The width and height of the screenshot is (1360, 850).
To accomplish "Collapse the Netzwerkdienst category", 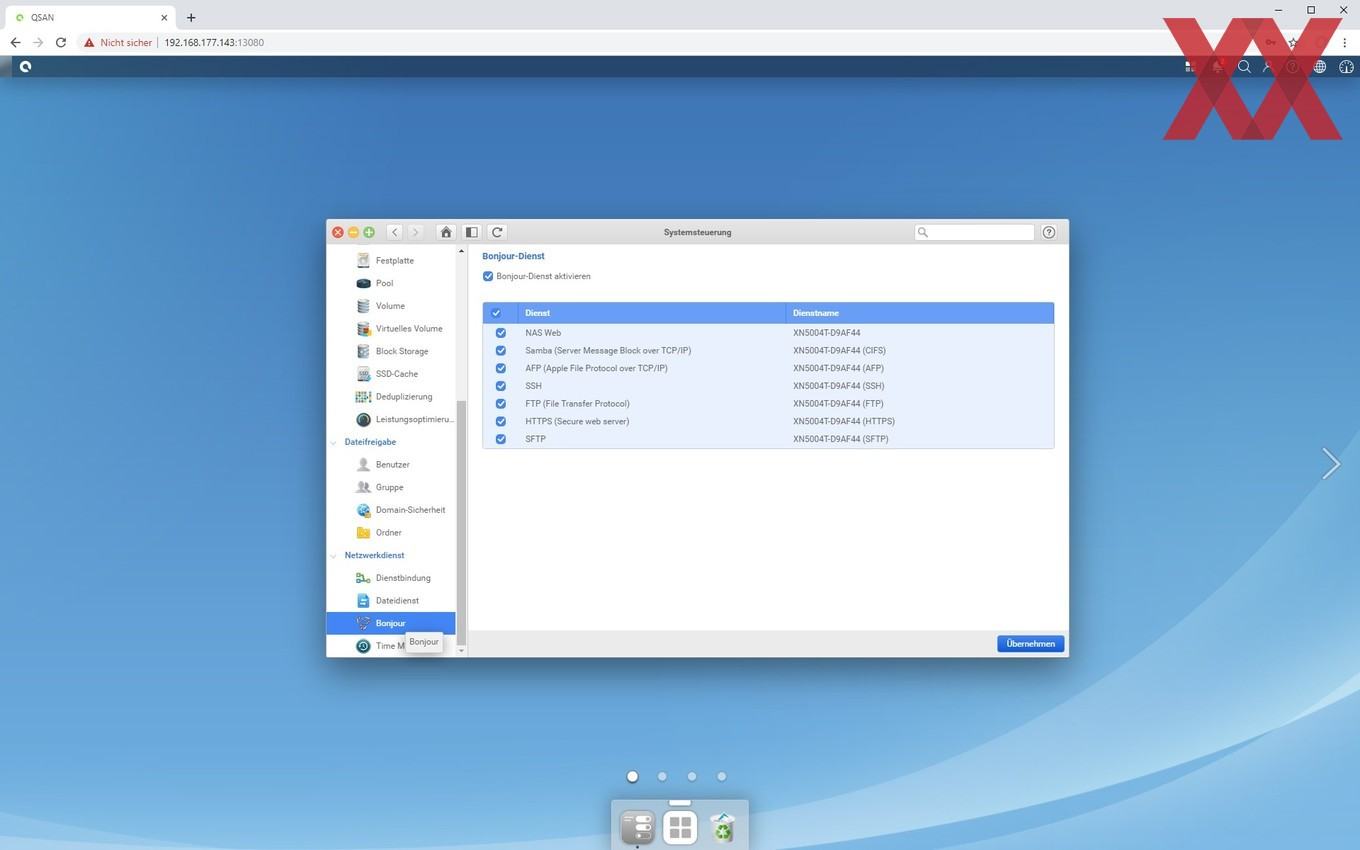I will pos(334,555).
